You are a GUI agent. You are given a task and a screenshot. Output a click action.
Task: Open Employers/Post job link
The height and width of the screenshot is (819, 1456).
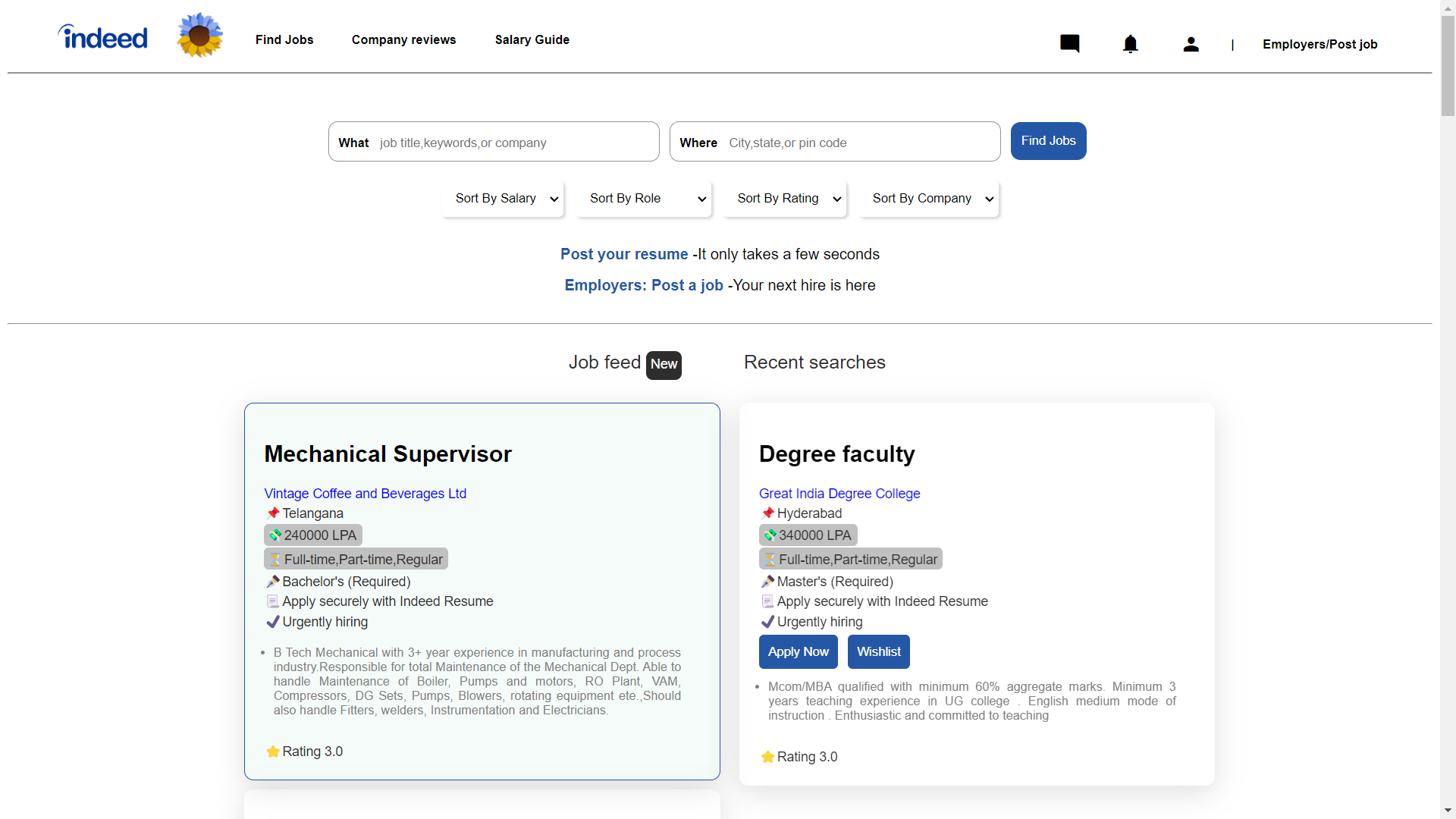(x=1320, y=44)
